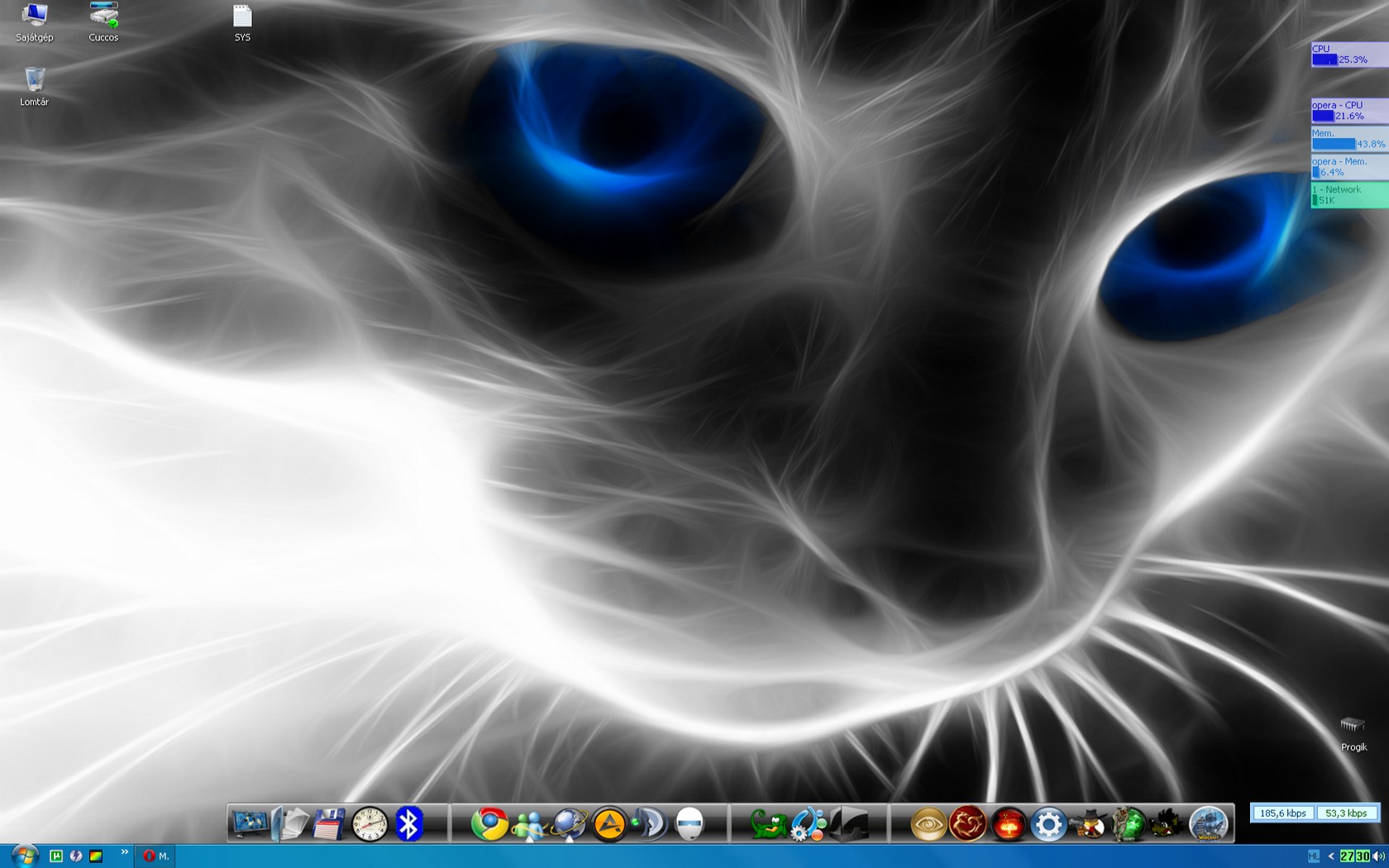Screen dimensions: 1389x868
Task: Click the opera - Mem. 6.4% gadget
Action: pyautogui.click(x=1349, y=167)
